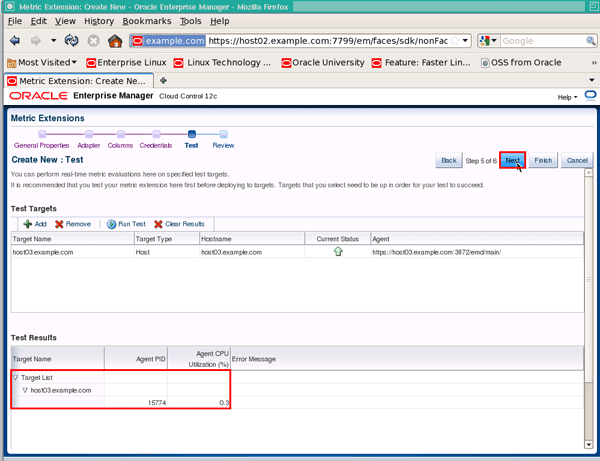600x461 pixels.
Task: Click the Next button
Action: (512, 160)
